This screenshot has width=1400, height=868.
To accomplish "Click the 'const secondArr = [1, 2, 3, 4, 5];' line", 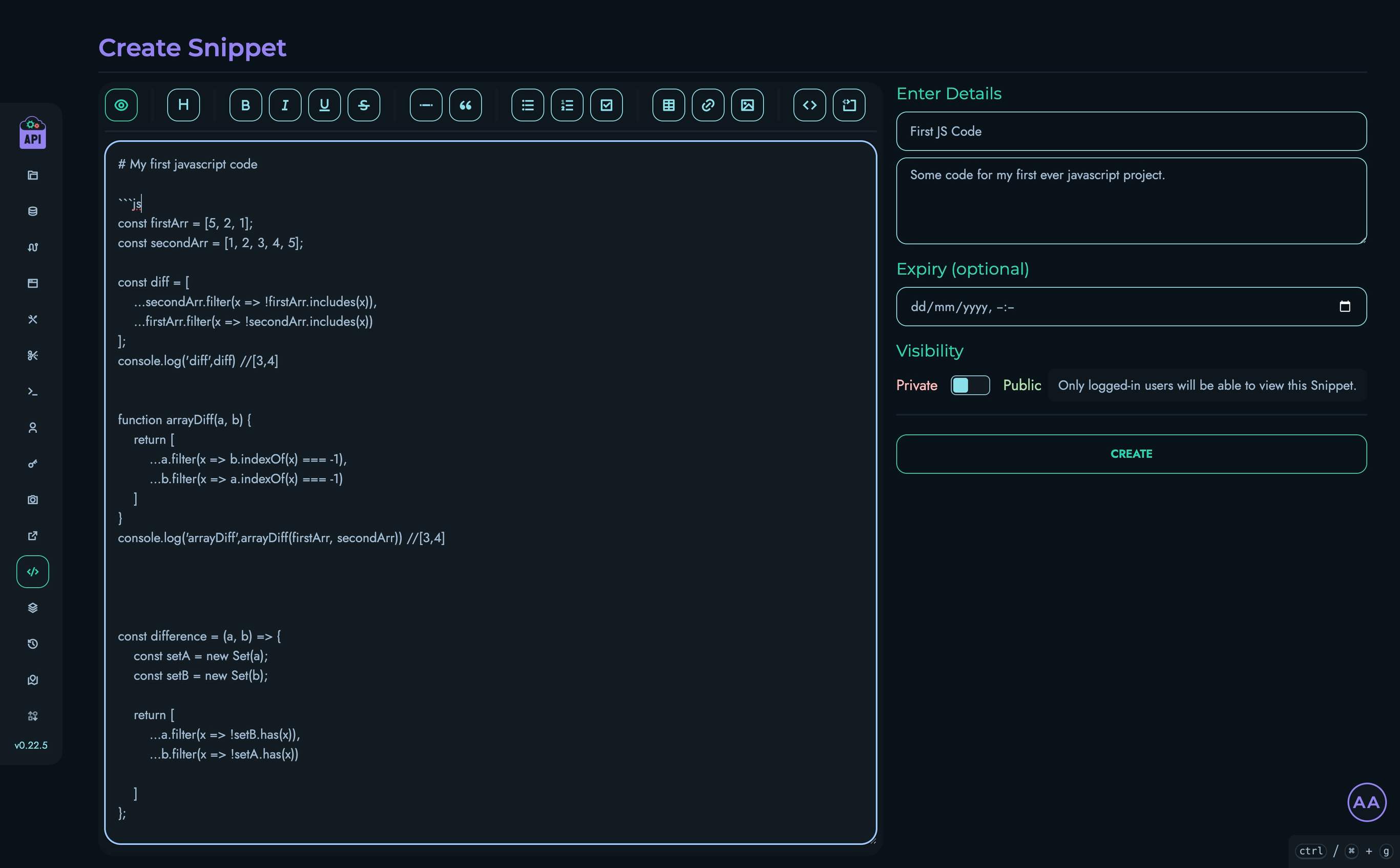I will click(210, 243).
